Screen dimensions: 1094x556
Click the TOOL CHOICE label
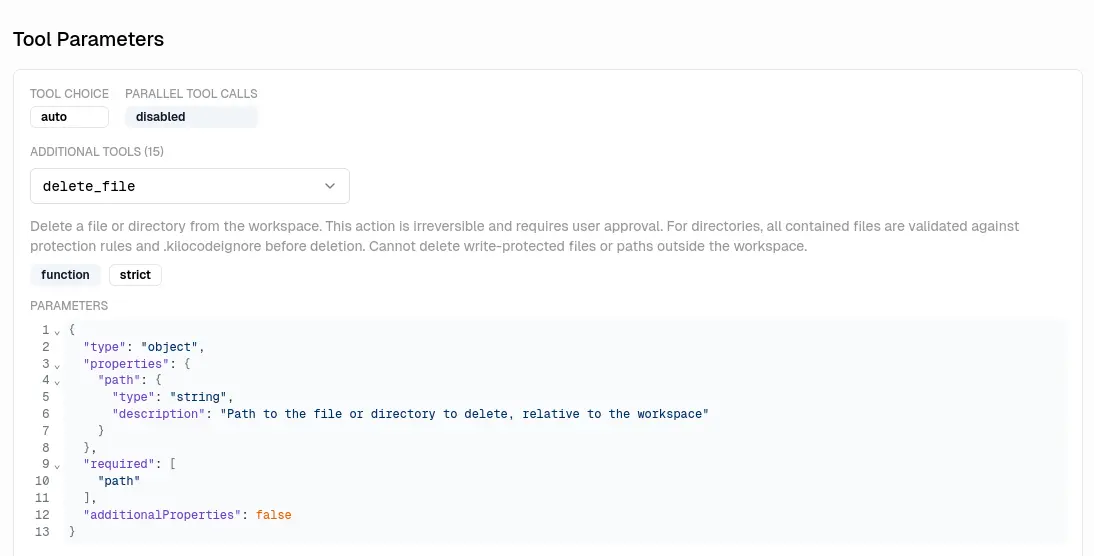(x=69, y=94)
